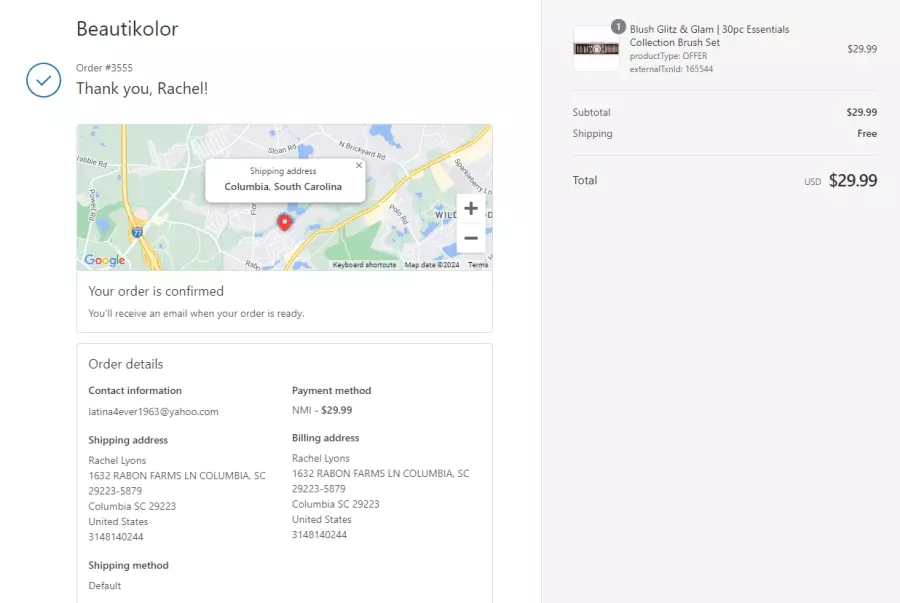Zoom out on the map

tap(471, 238)
